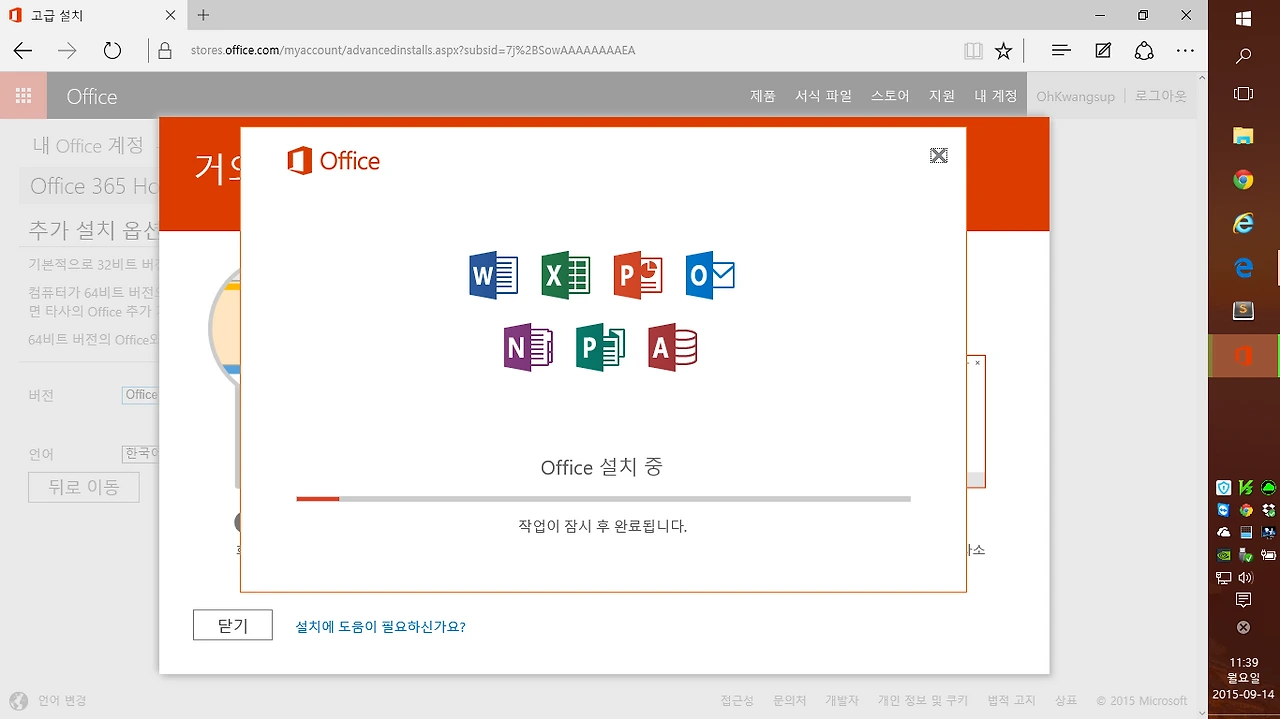
Task: Close the Office installer dialog
Action: point(938,155)
